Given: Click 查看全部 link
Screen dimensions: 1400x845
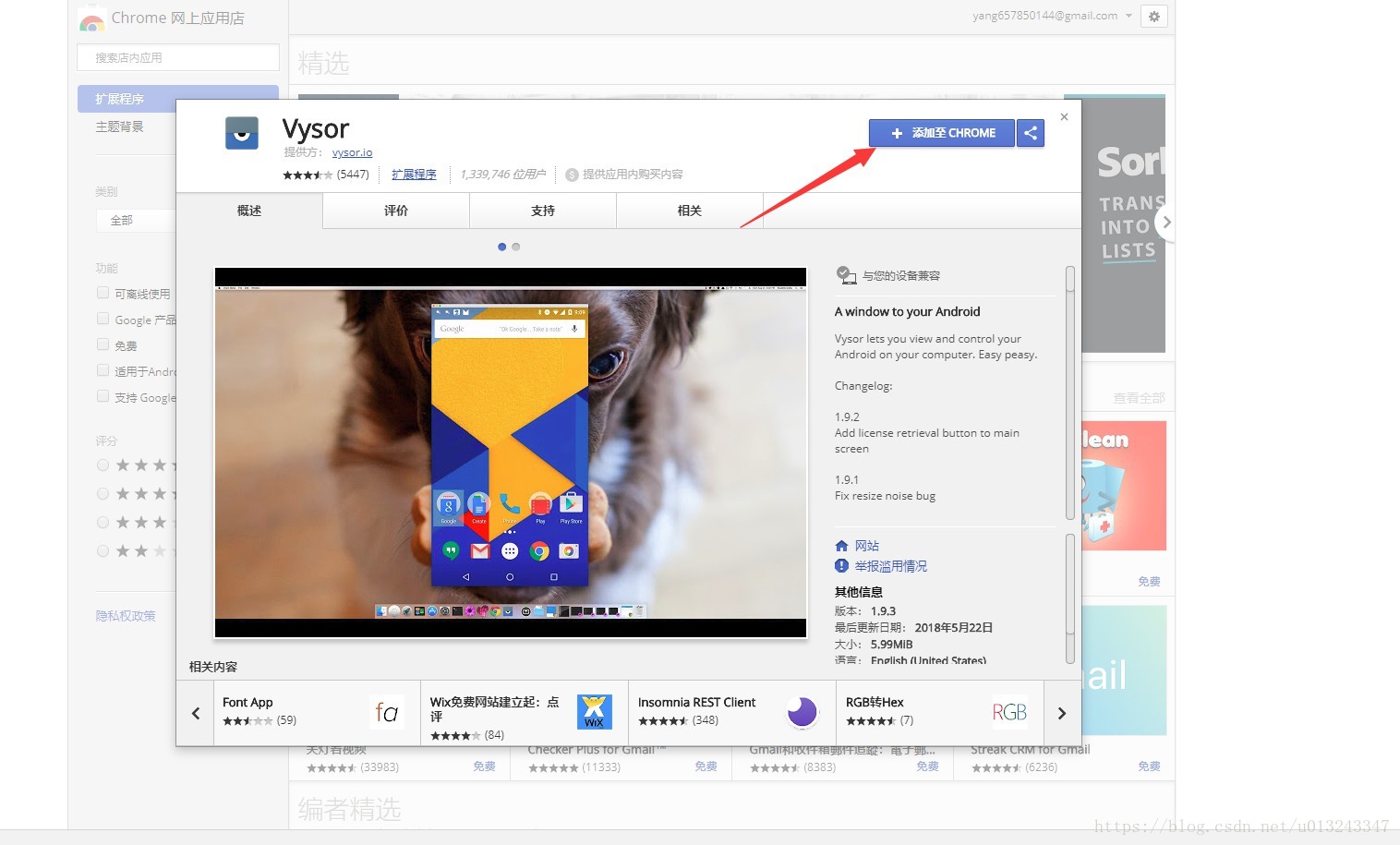Looking at the screenshot, I should (1139, 398).
